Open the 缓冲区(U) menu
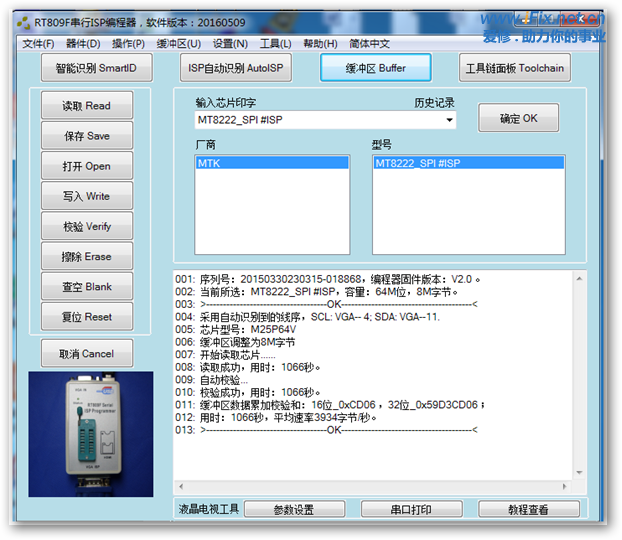 coord(179,44)
